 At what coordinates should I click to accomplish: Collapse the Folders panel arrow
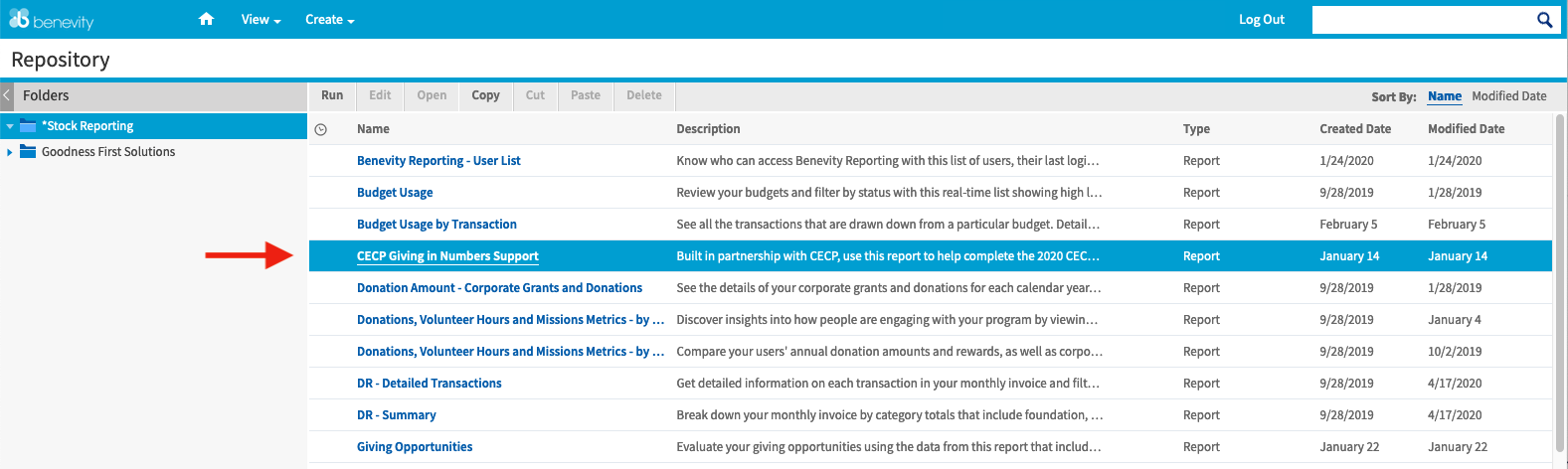coord(6,95)
